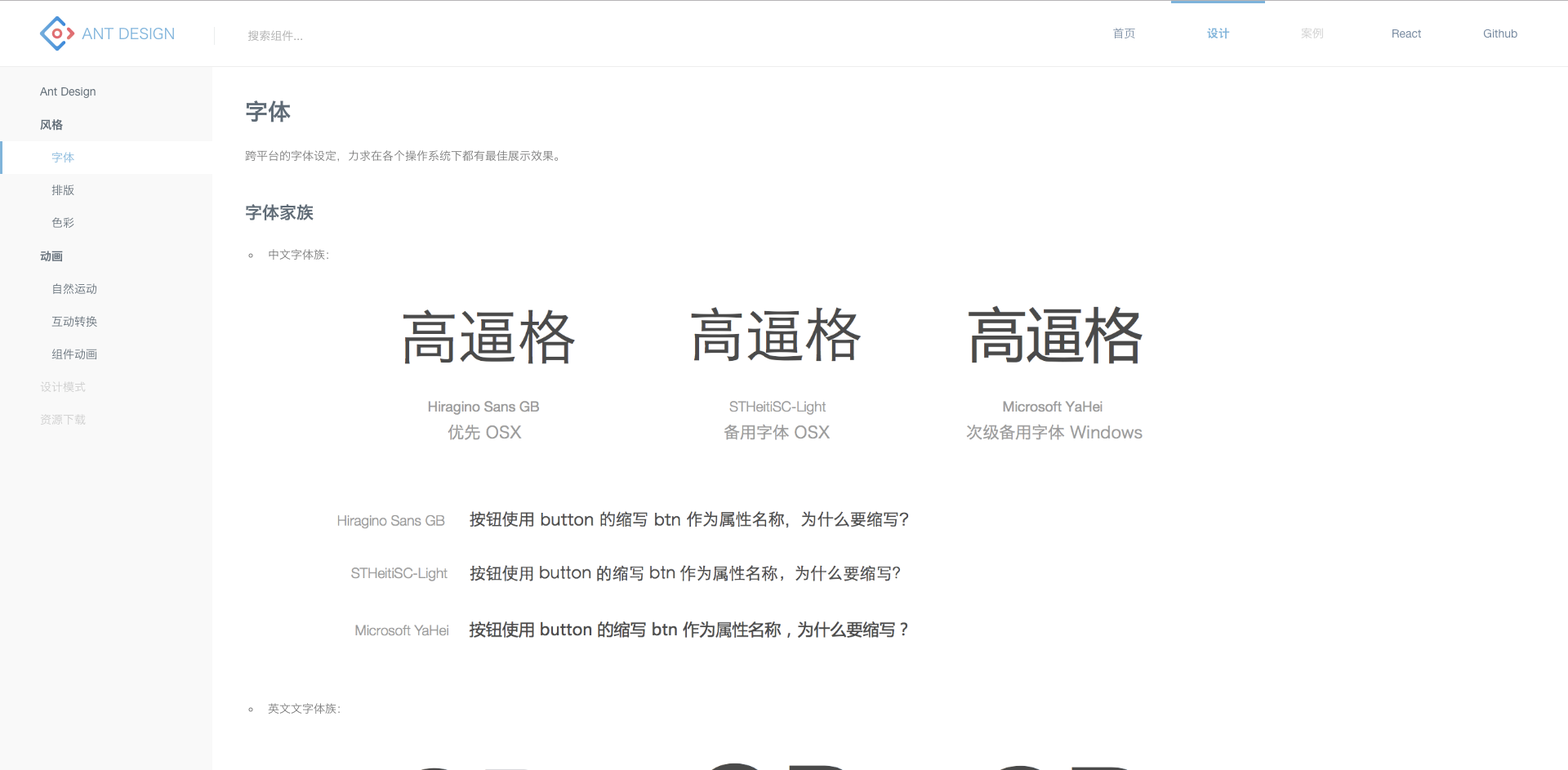Click the Hiragino Sans GB label beside the sample sentence
Viewport: 1568px width, 770px height.
(390, 521)
